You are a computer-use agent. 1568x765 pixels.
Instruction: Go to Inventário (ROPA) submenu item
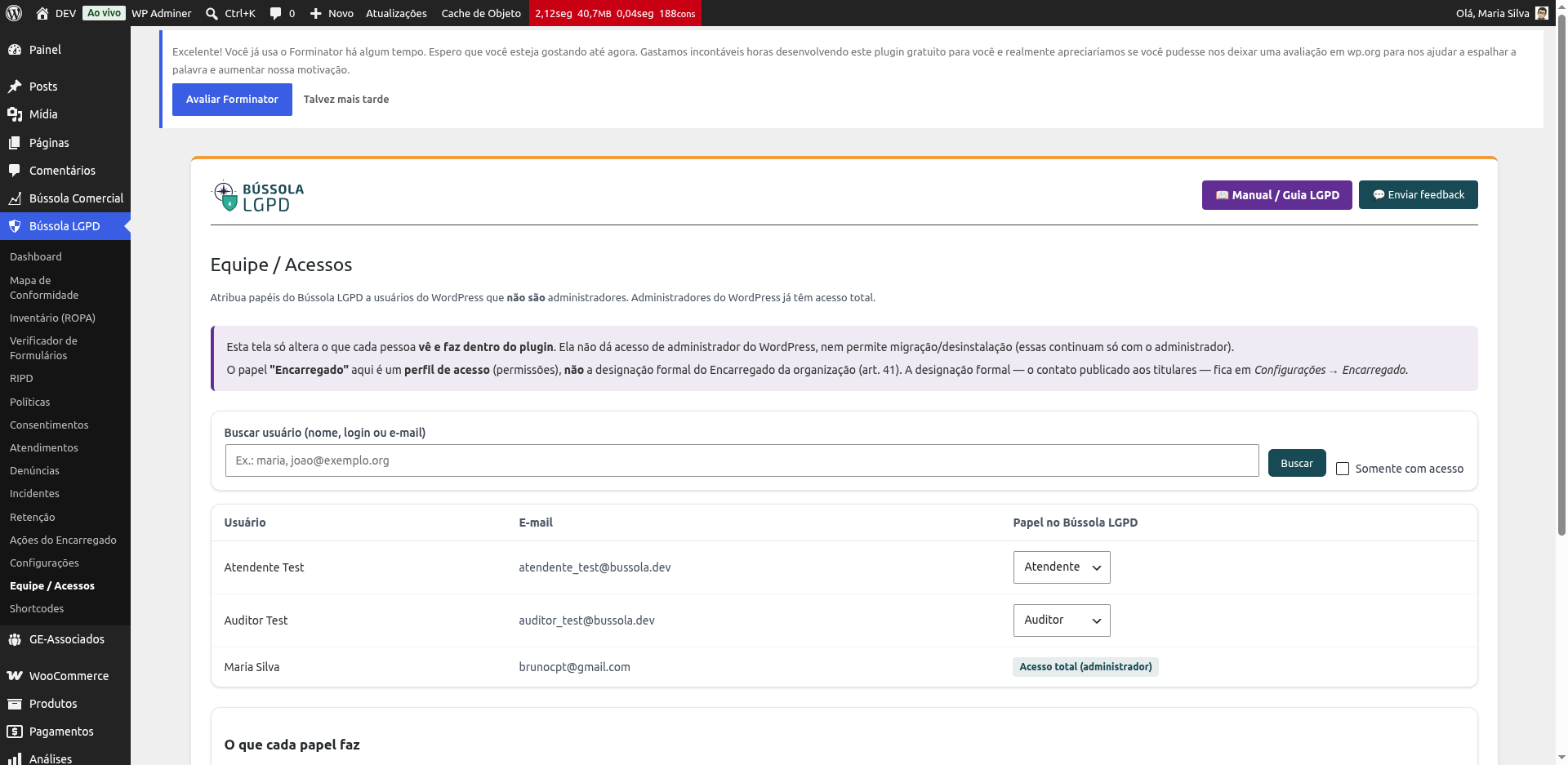pos(52,318)
